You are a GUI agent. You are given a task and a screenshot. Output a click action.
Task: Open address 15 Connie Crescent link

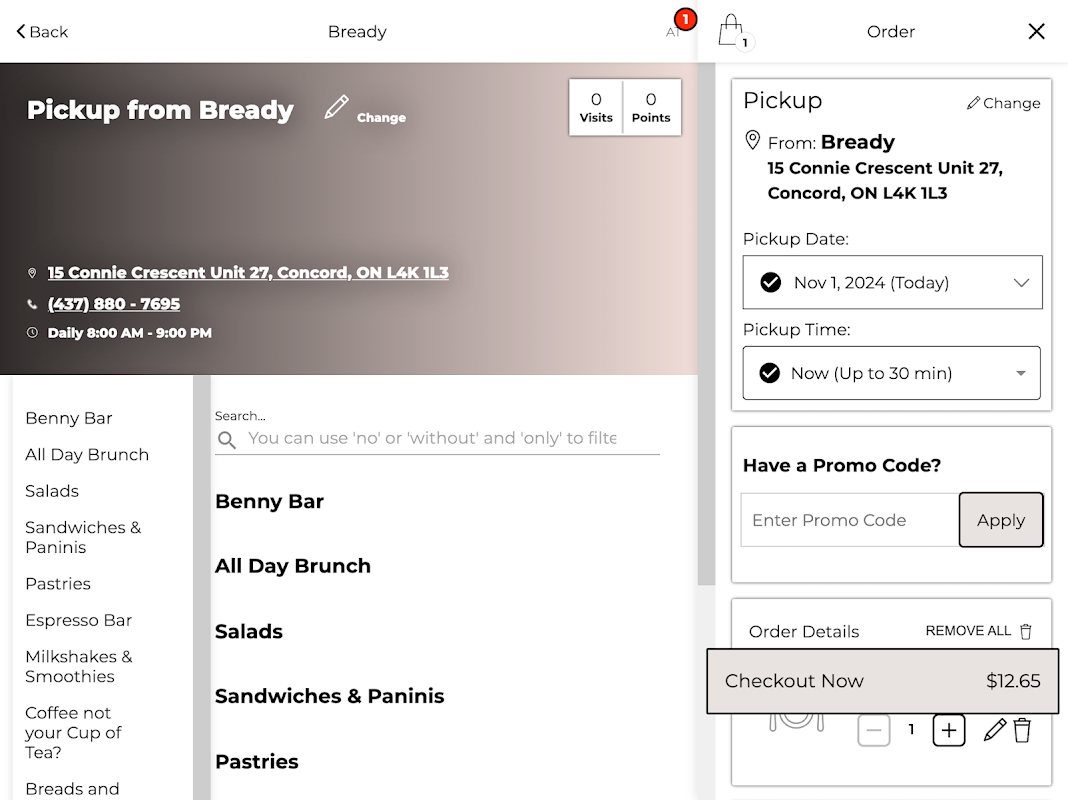248,272
